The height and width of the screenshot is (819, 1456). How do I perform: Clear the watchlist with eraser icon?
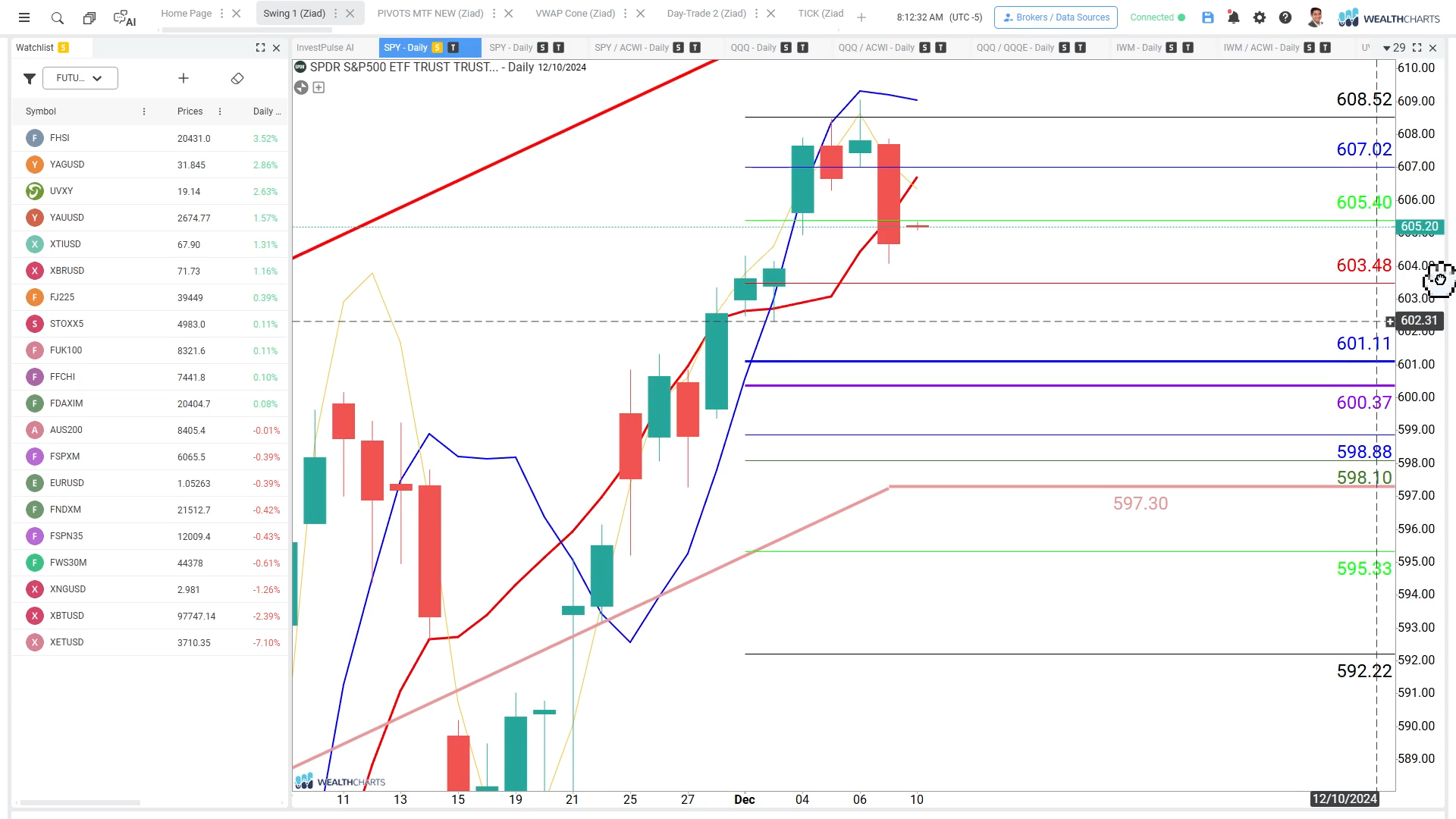[x=237, y=78]
